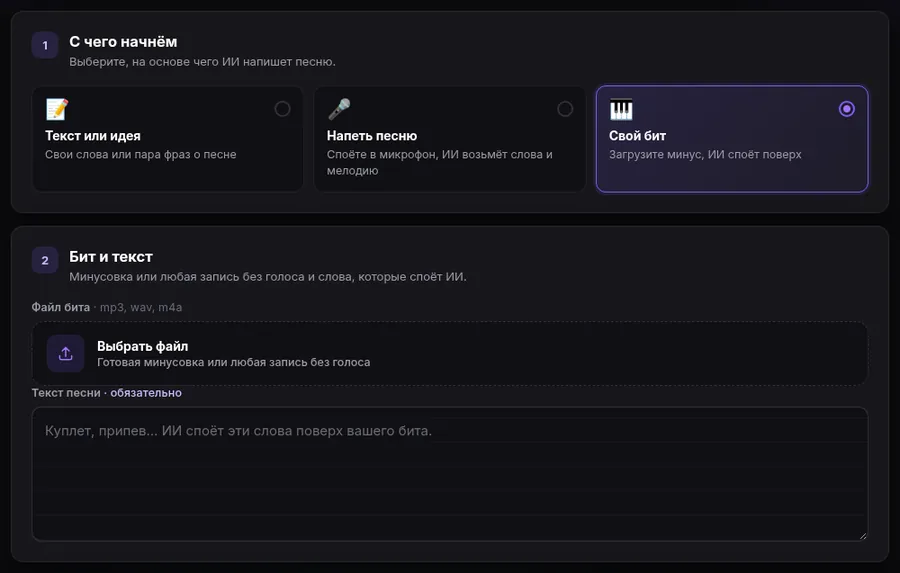Open file picker via Выбрать файл
900x573 pixels.
pyautogui.click(x=449, y=354)
